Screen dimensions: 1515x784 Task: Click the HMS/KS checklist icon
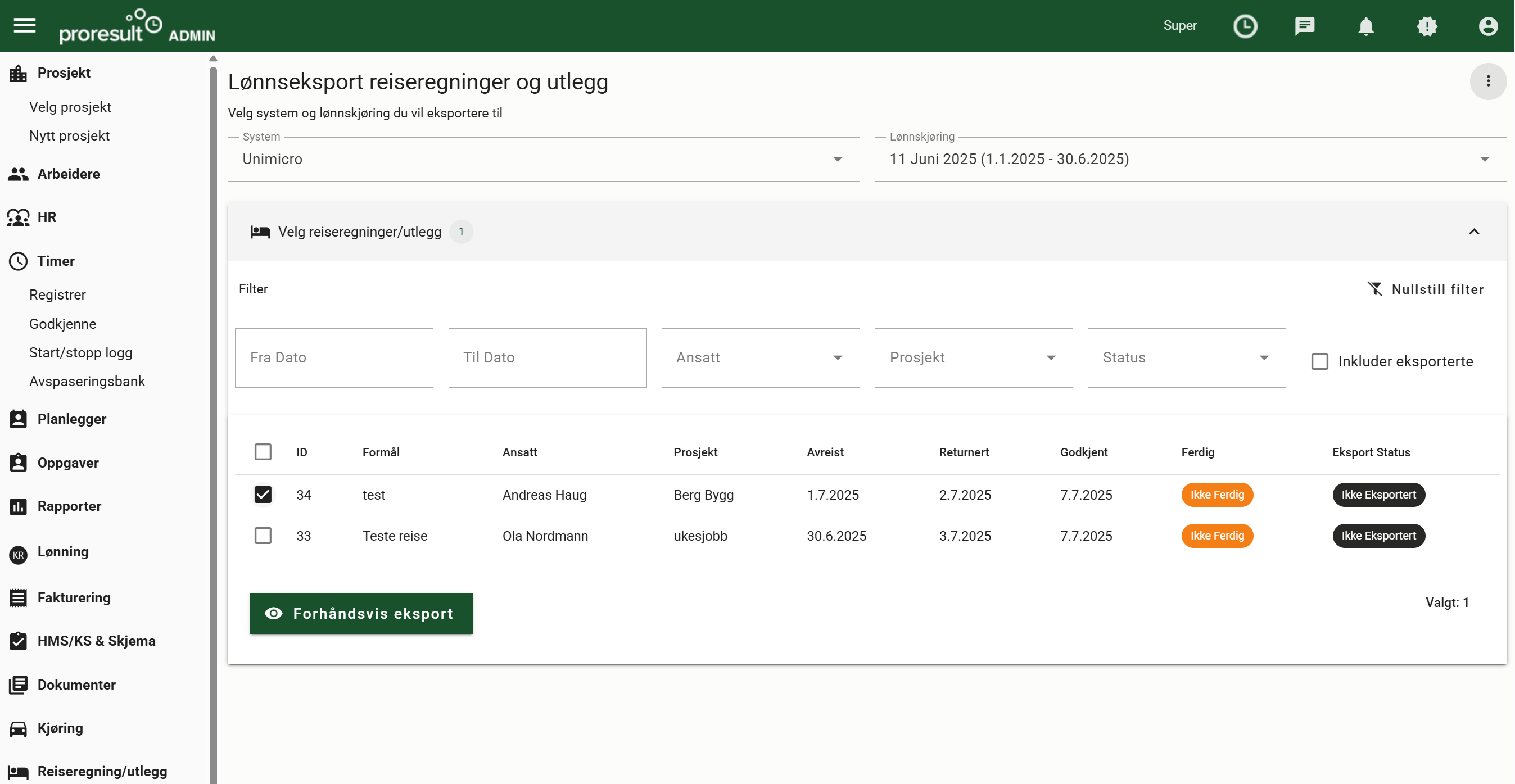18,641
